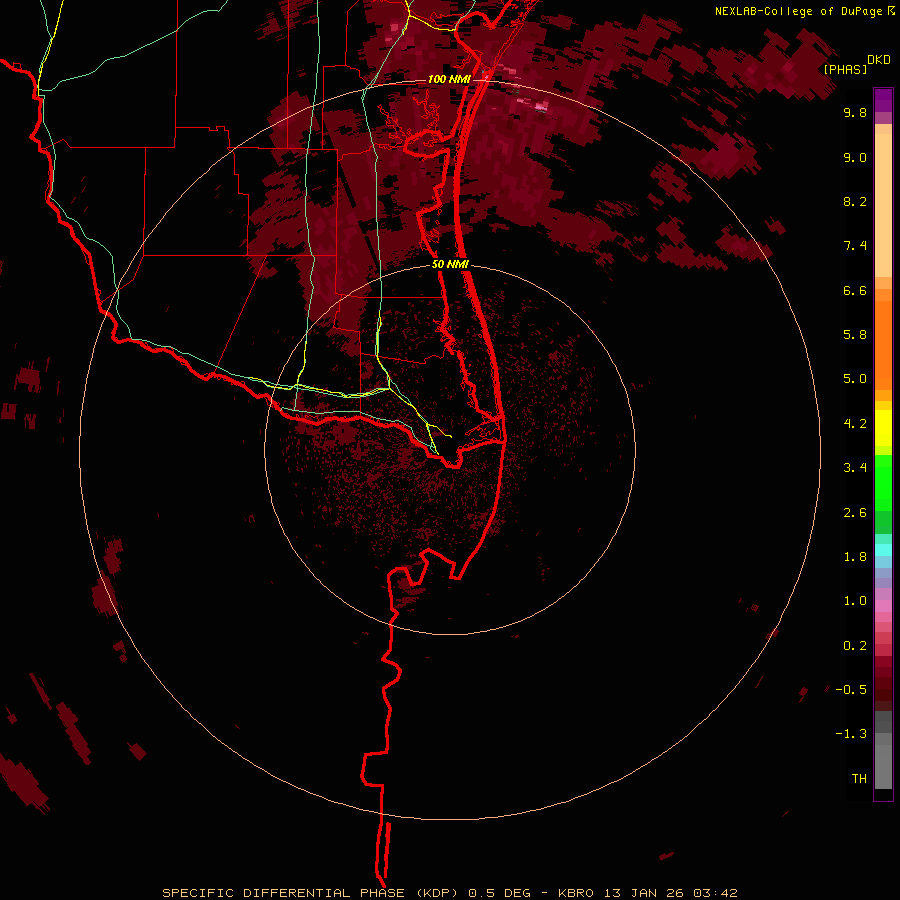Click the 6.6 value on the color scale
900x900 pixels.
(x=855, y=290)
